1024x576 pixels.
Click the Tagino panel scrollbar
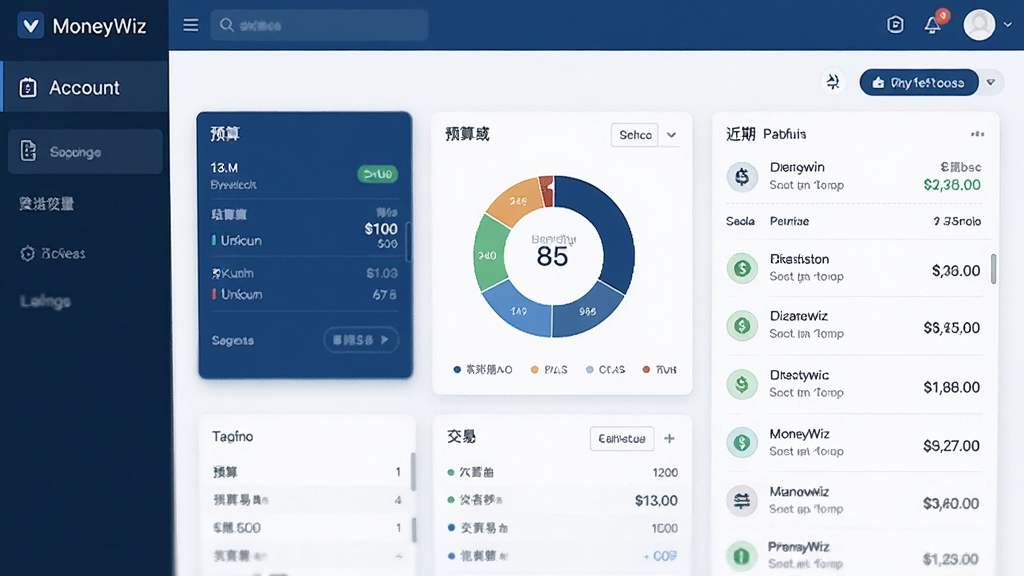413,472
